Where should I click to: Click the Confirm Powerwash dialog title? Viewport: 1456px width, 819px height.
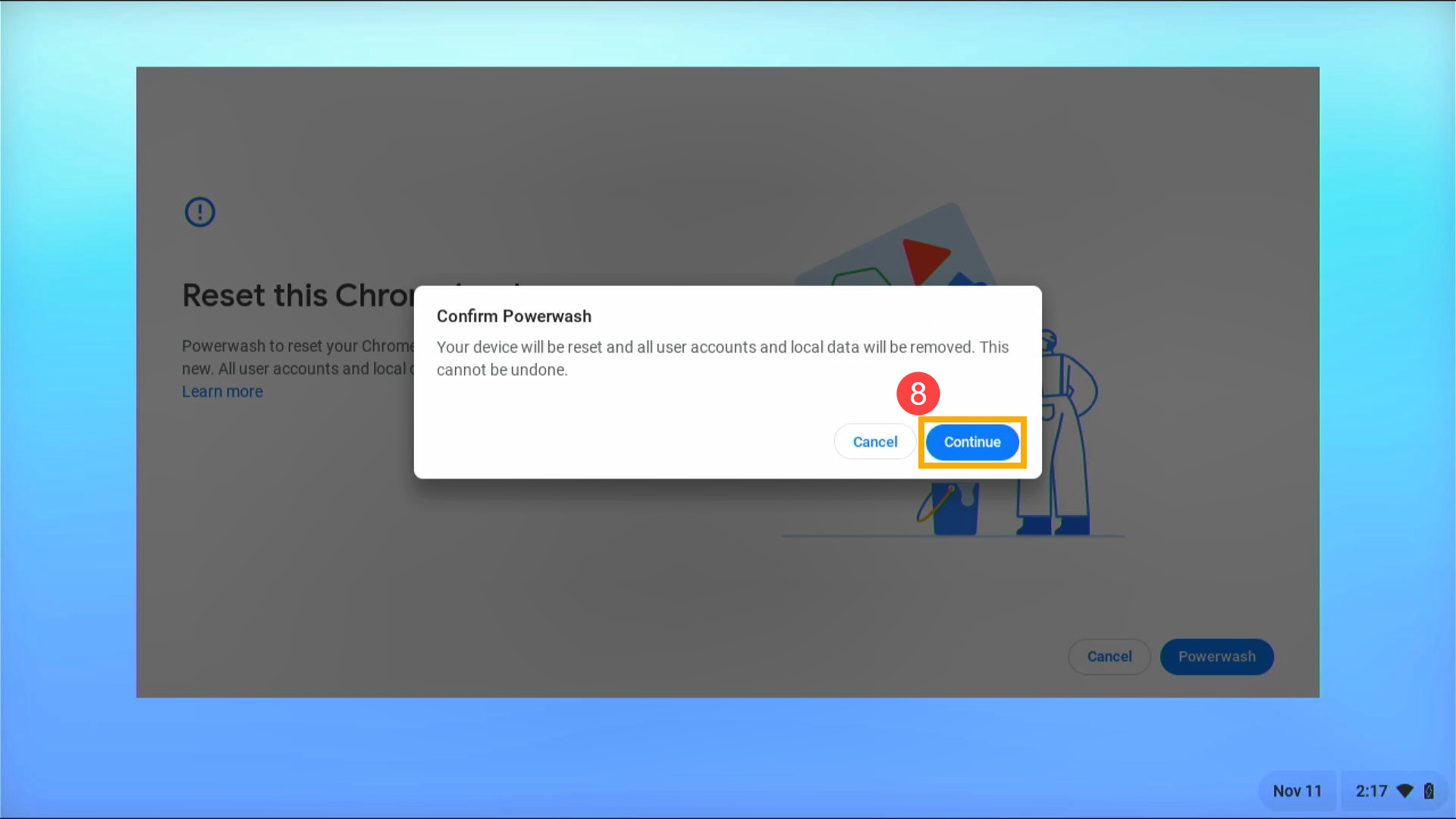(514, 316)
